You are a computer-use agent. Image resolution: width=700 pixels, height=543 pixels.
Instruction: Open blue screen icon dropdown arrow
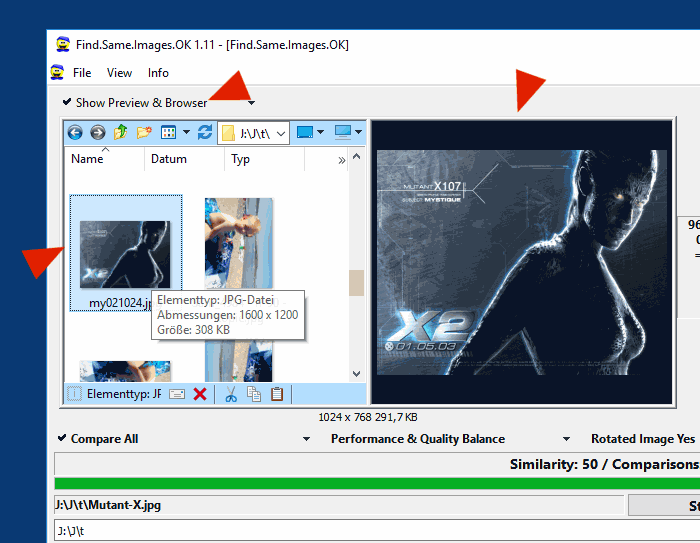pyautogui.click(x=320, y=132)
